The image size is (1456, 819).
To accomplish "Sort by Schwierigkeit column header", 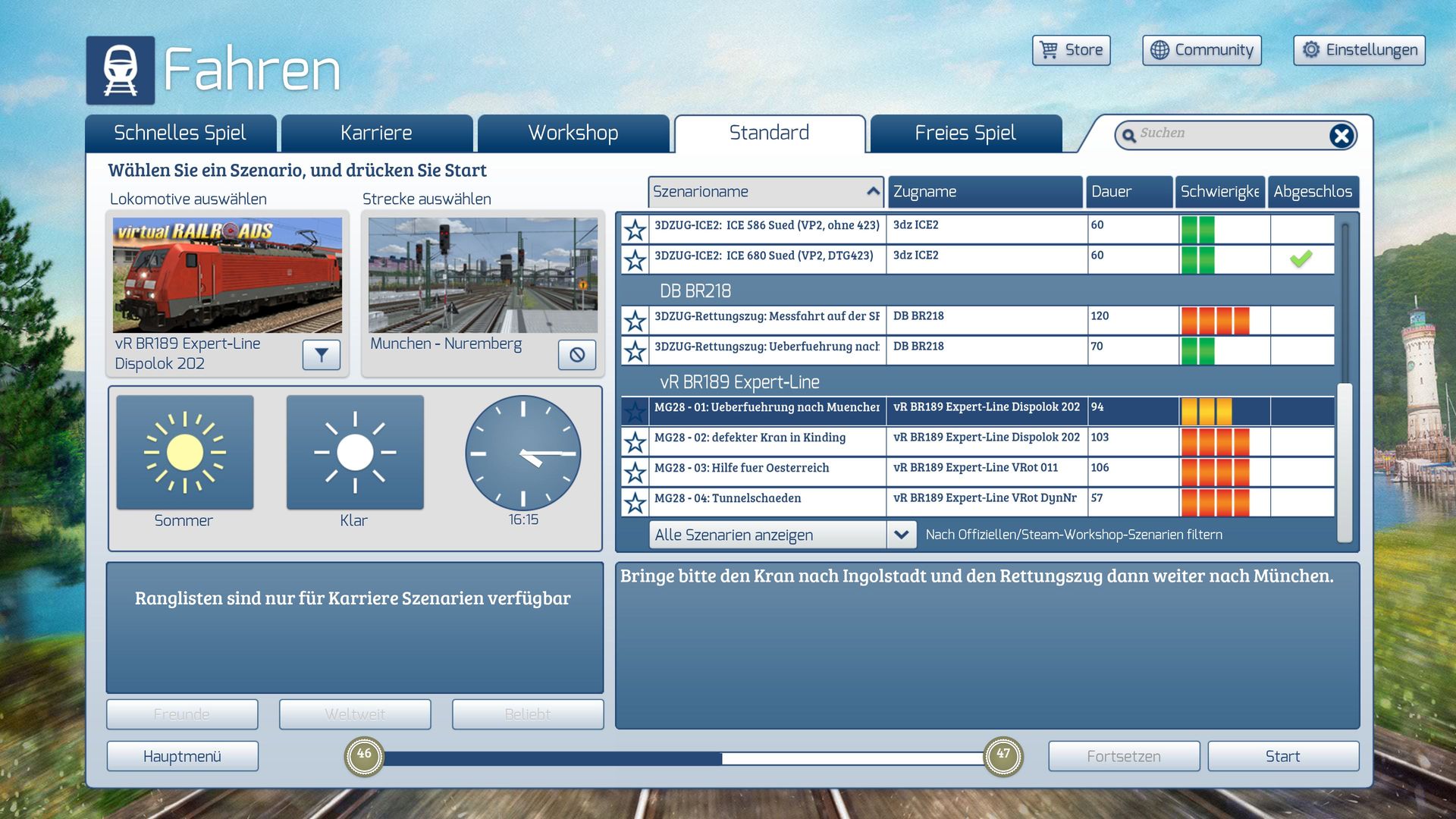I will pos(1219,192).
